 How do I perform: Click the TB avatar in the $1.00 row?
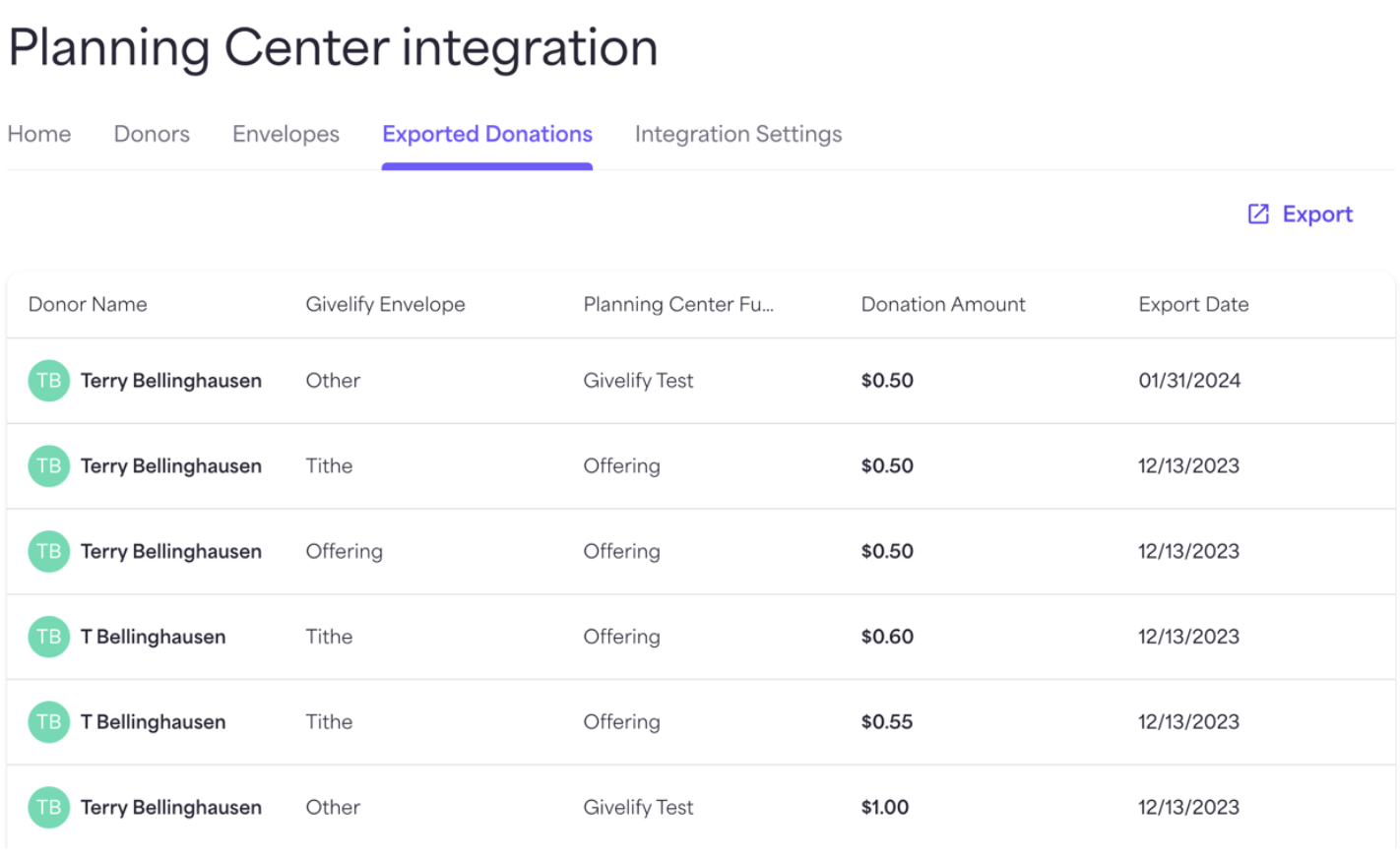[49, 807]
